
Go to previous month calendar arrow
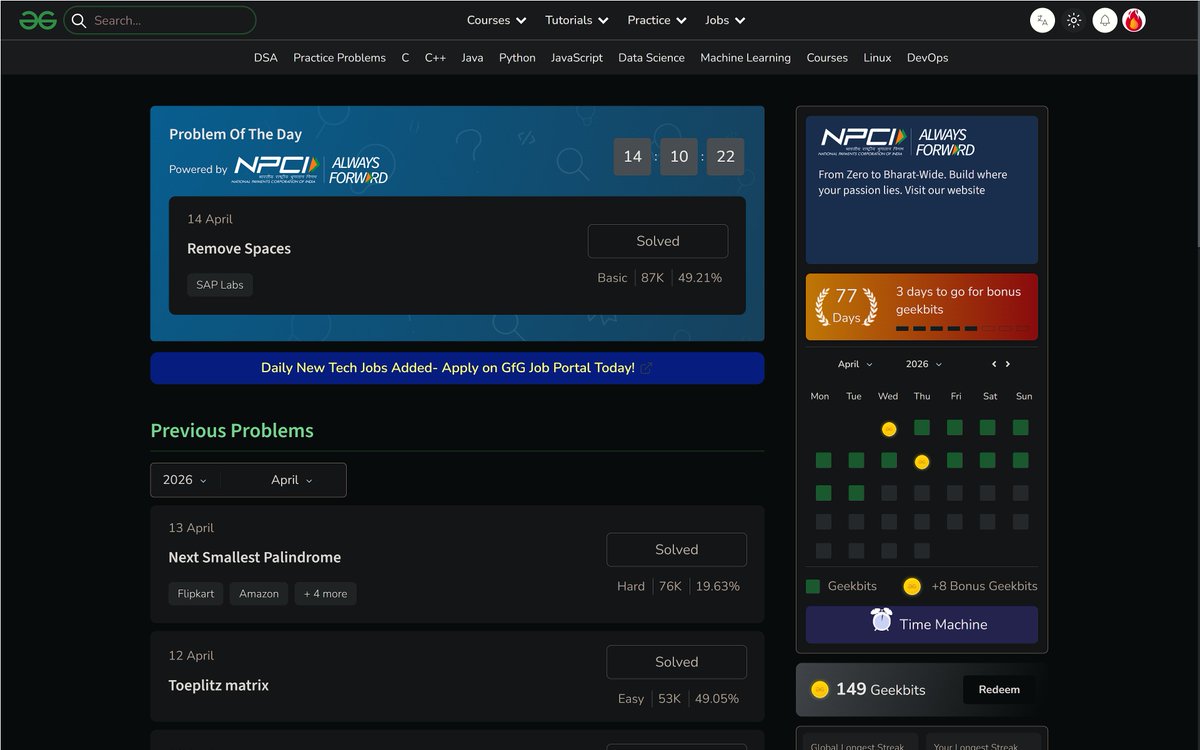click(994, 364)
